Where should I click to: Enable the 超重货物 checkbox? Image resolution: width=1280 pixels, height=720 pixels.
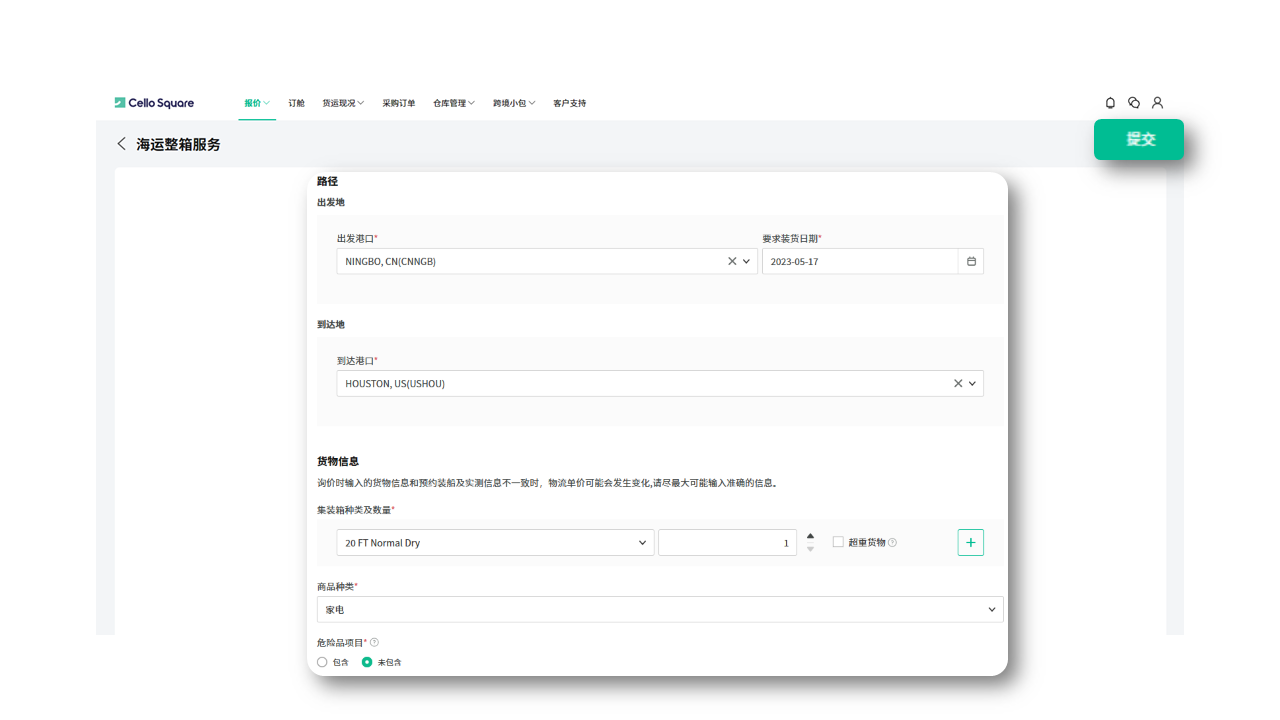[x=838, y=542]
